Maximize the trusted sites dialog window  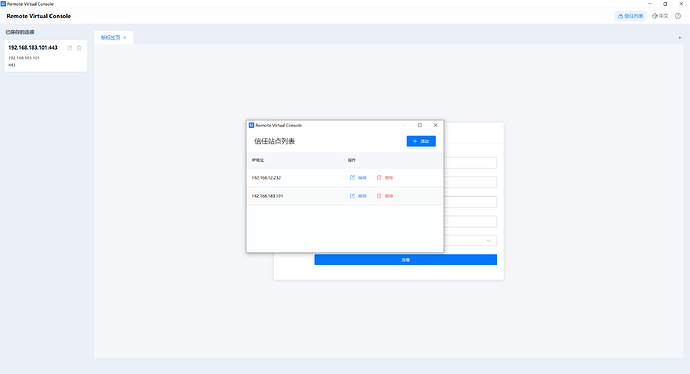(x=420, y=125)
